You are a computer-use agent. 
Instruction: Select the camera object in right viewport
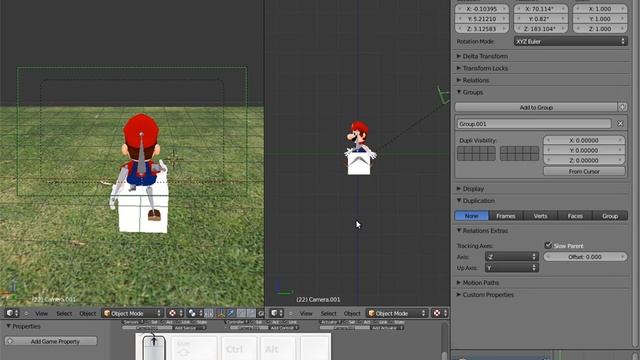click(443, 95)
